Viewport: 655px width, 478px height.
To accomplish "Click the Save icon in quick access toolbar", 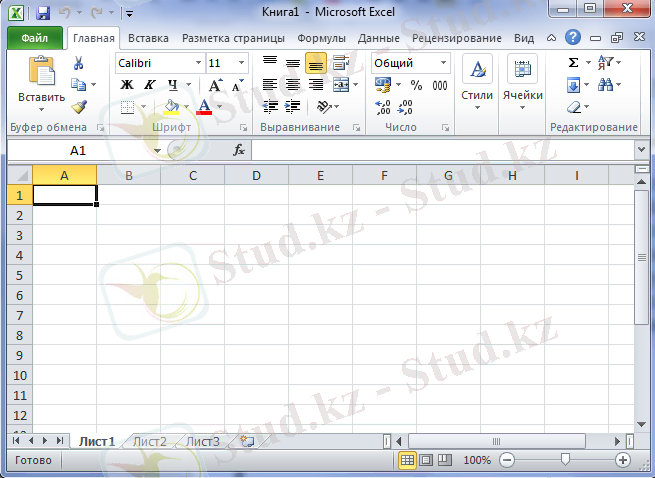I will (42, 13).
